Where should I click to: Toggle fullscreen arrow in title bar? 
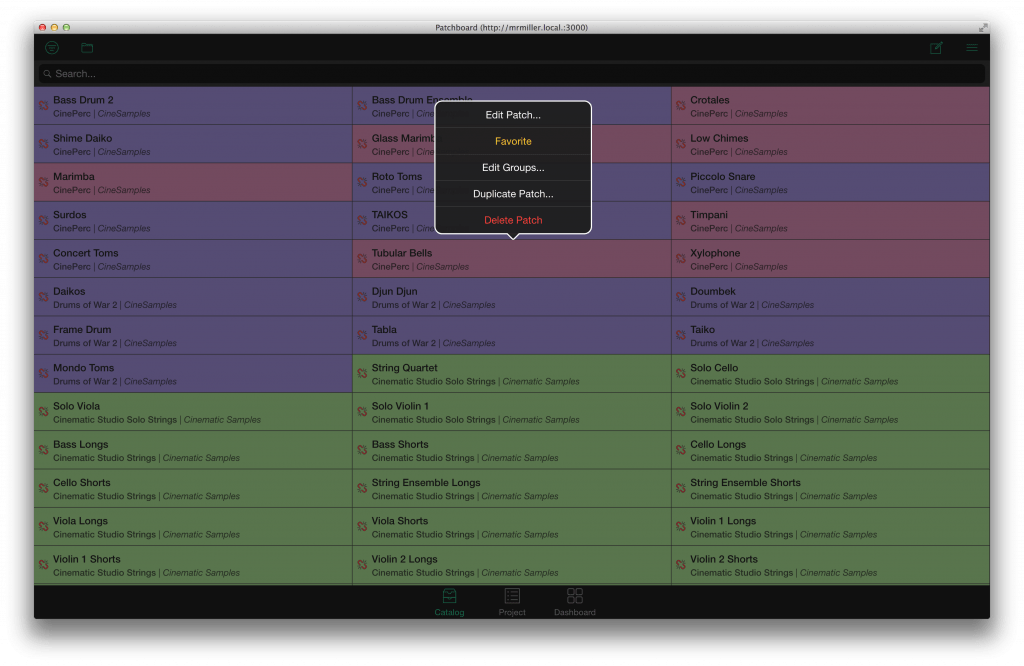click(x=983, y=27)
